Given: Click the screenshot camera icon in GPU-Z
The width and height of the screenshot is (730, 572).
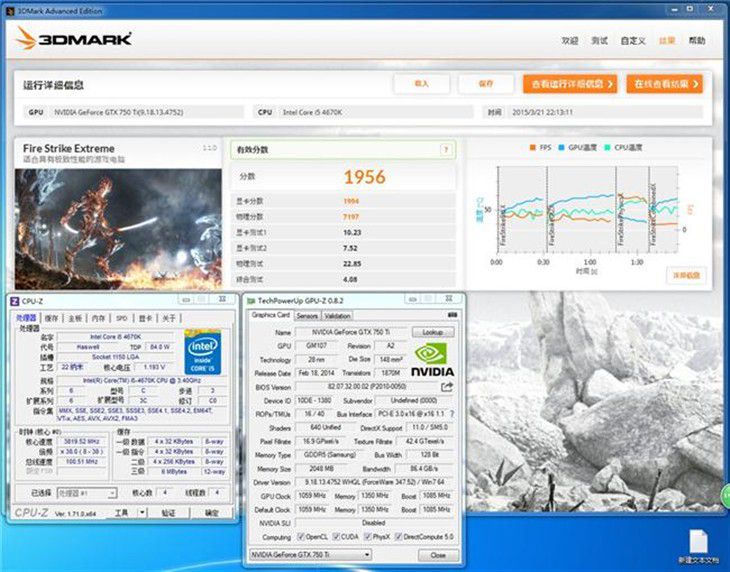Looking at the screenshot, I should pos(452,315).
